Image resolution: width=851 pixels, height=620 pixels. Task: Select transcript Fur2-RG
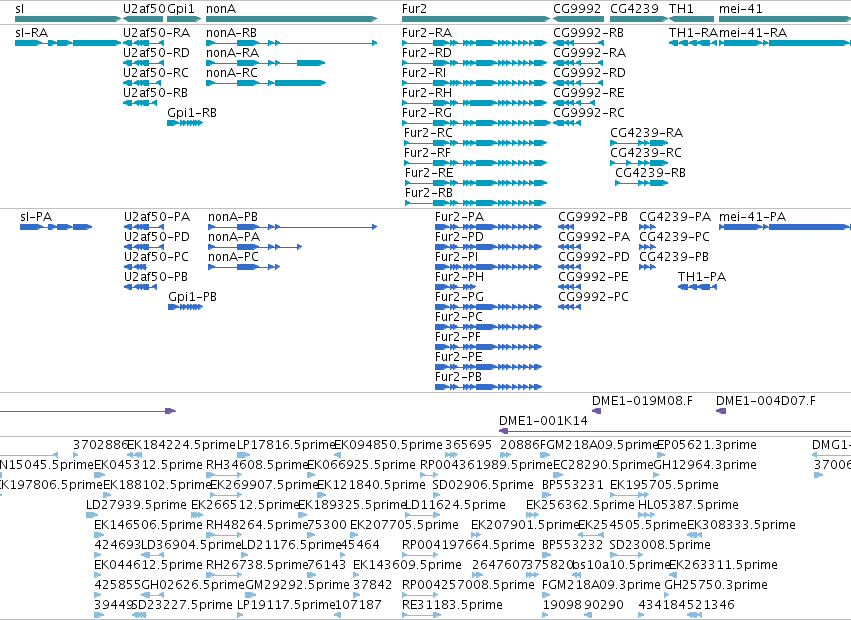pos(427,113)
